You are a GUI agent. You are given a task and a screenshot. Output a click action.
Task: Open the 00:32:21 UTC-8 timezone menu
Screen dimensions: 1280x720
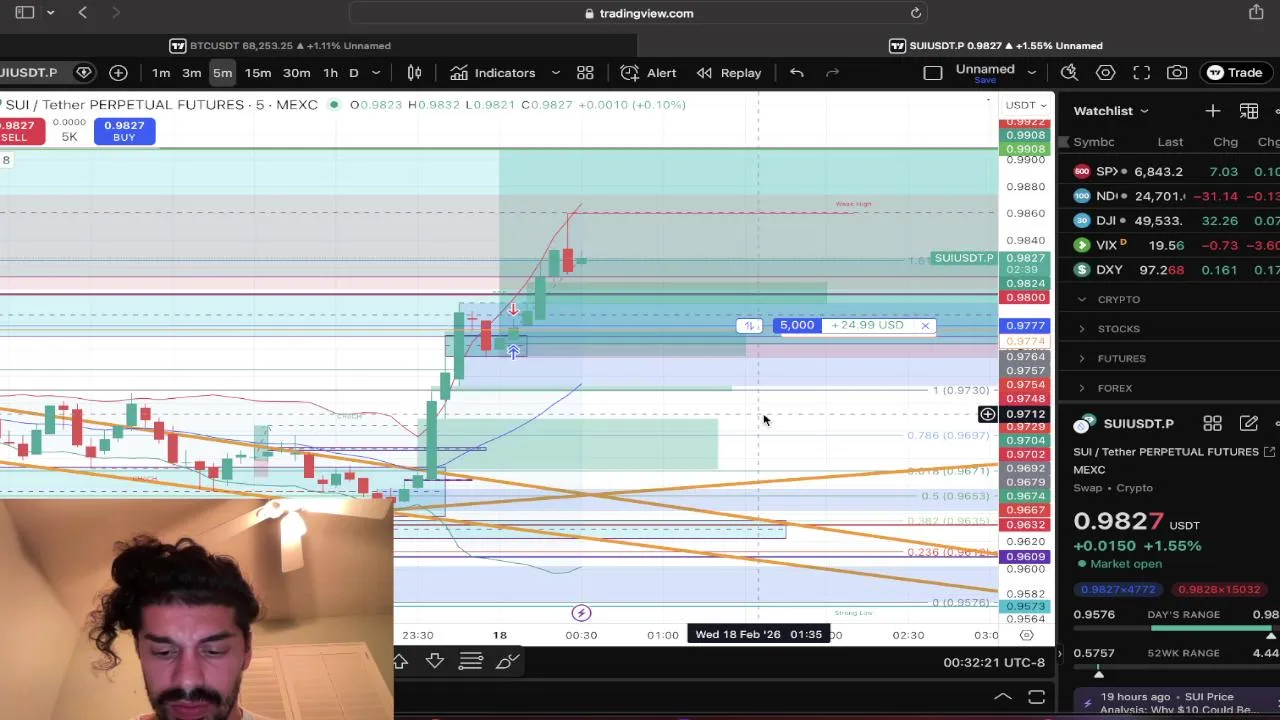(994, 662)
